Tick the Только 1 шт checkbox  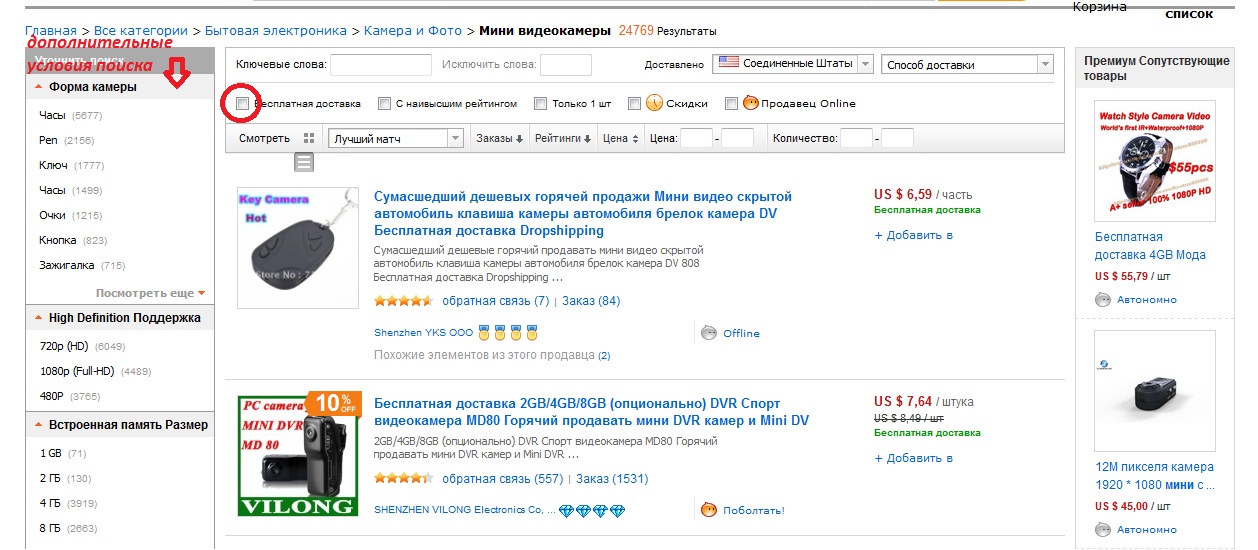(x=540, y=103)
